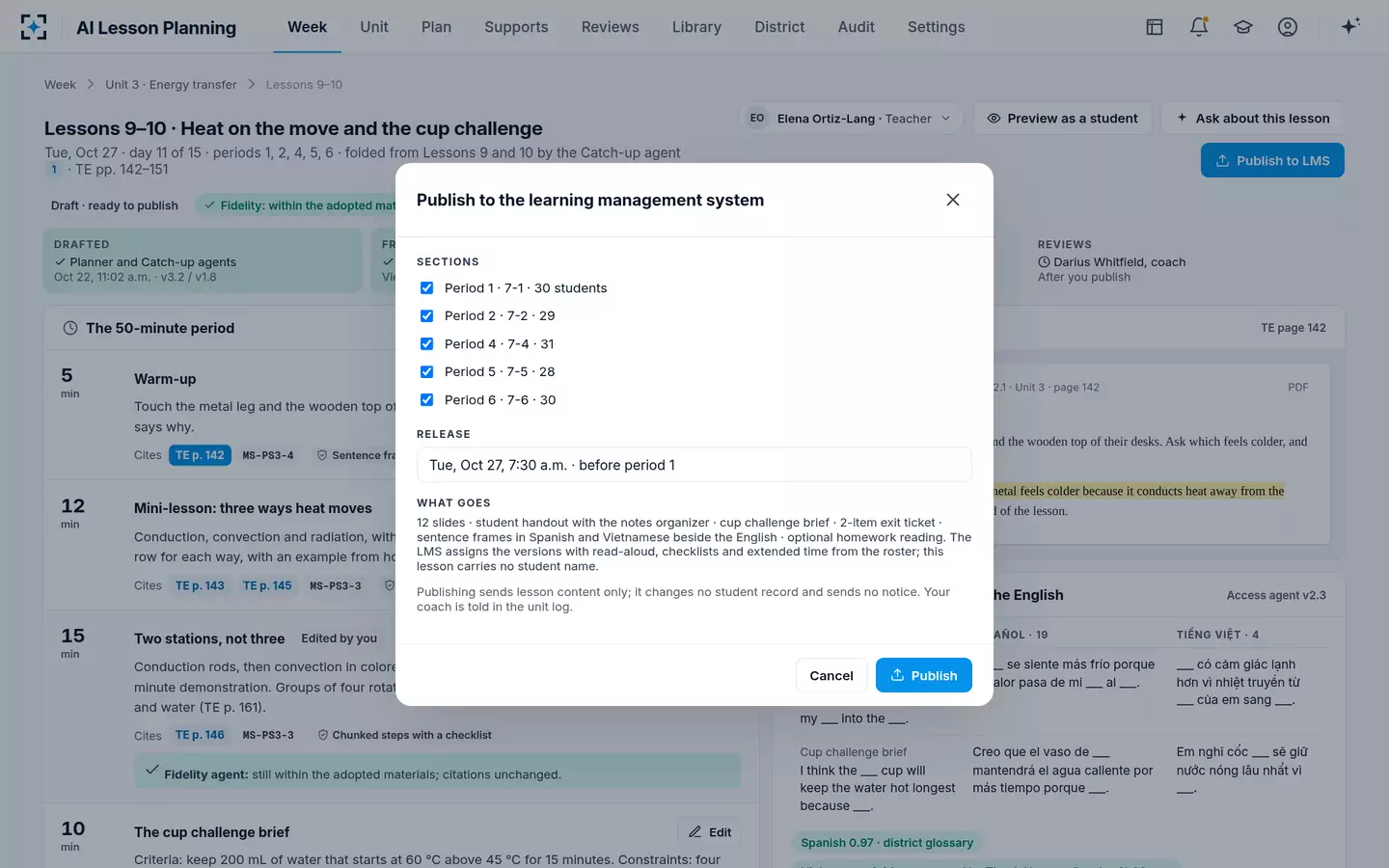Image resolution: width=1389 pixels, height=868 pixels.
Task: Close the Publish dialog with X
Action: (x=953, y=200)
